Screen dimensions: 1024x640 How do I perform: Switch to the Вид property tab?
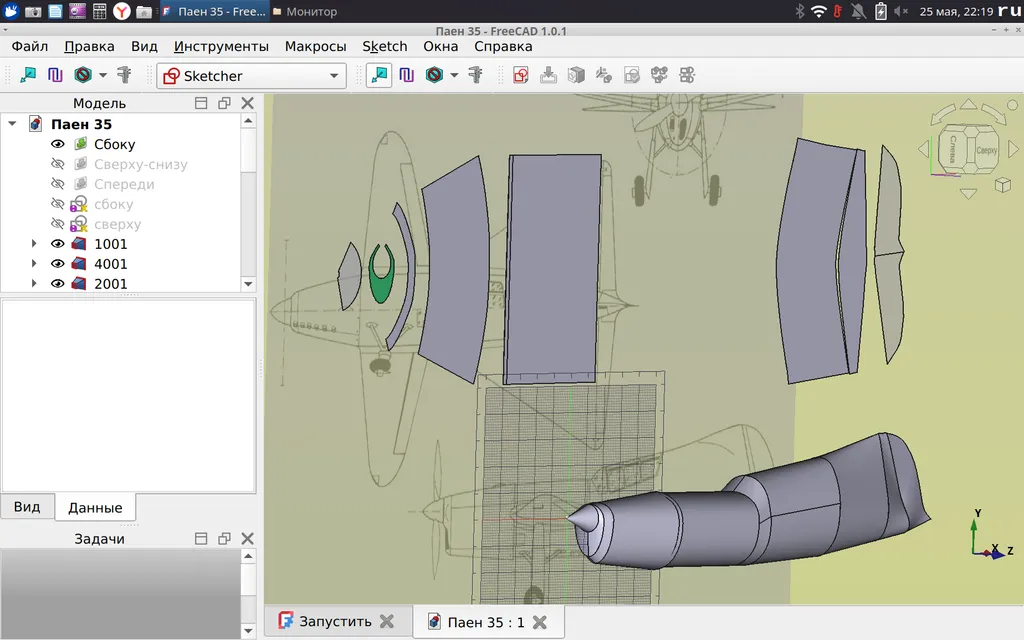click(27, 507)
